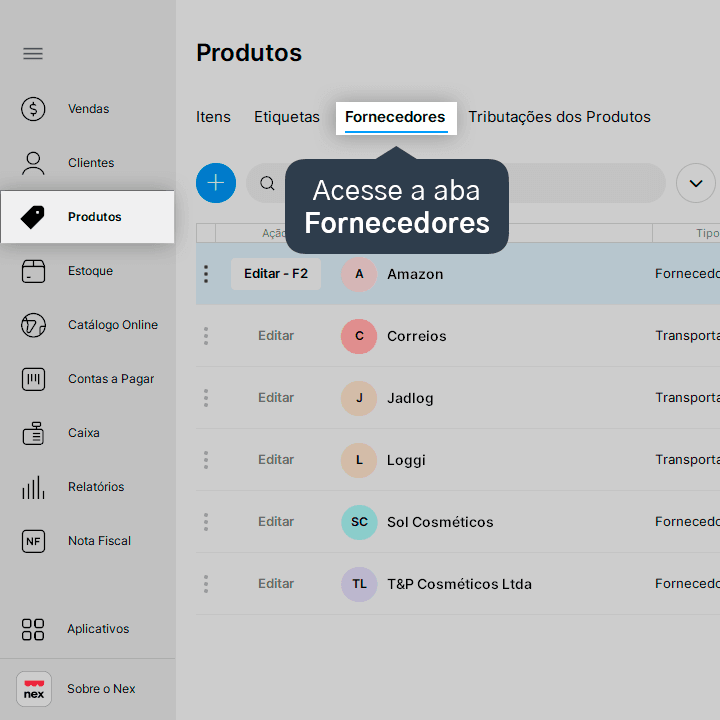Open Sobre o Nex link

[x=101, y=689]
